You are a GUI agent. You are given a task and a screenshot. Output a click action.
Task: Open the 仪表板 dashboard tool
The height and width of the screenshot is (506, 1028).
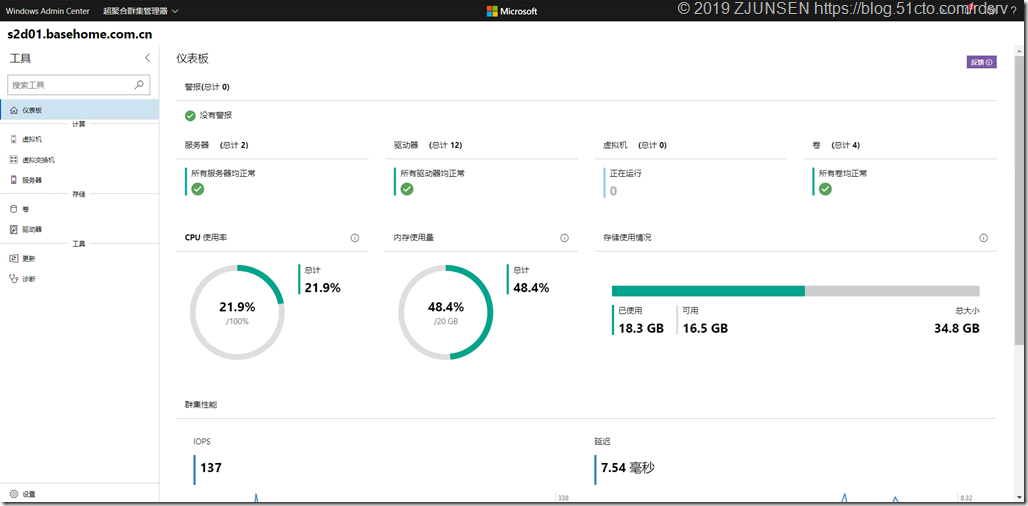tap(79, 110)
